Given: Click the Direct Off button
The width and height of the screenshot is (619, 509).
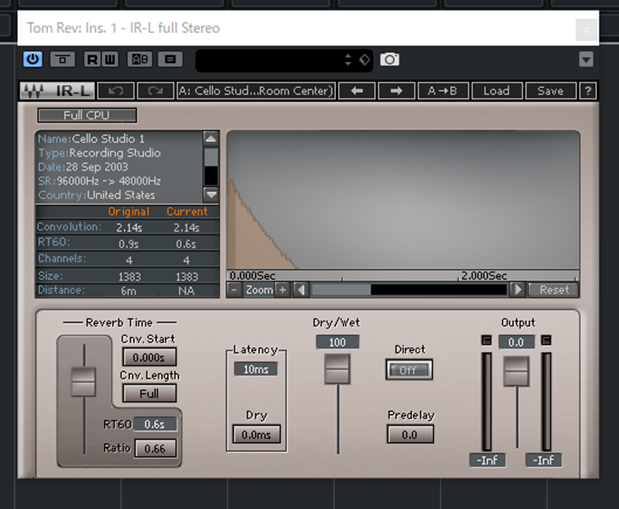Looking at the screenshot, I should point(409,370).
